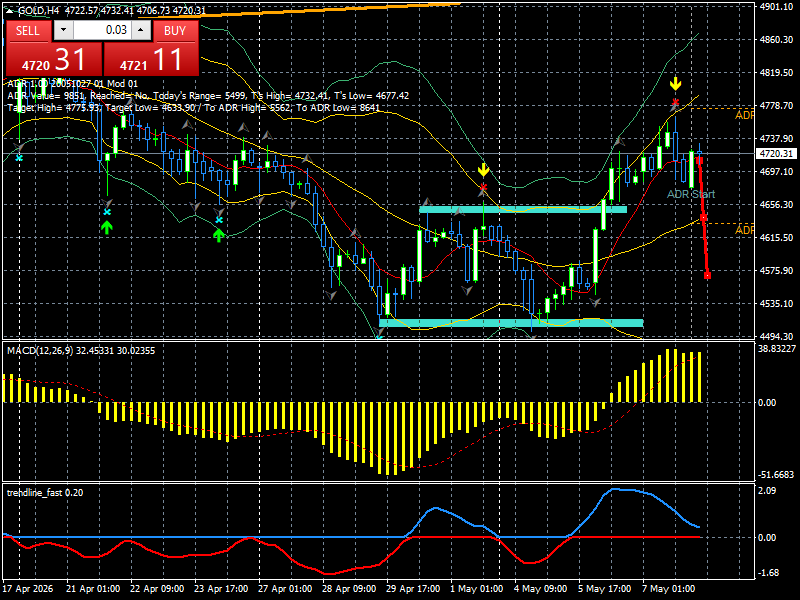Click the upper orange ADR level label
Image resolution: width=800 pixels, height=600 pixels.
pos(744,115)
